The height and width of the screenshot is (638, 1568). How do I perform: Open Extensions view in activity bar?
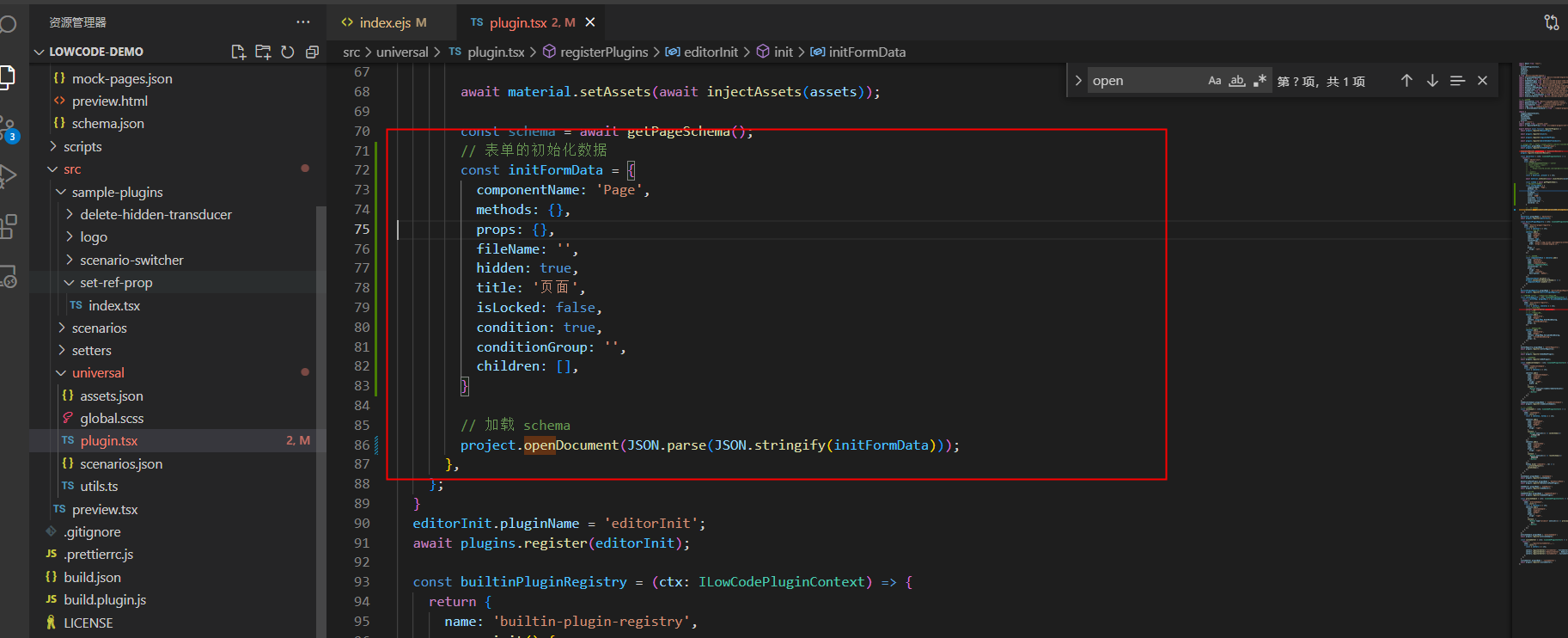(x=8, y=227)
